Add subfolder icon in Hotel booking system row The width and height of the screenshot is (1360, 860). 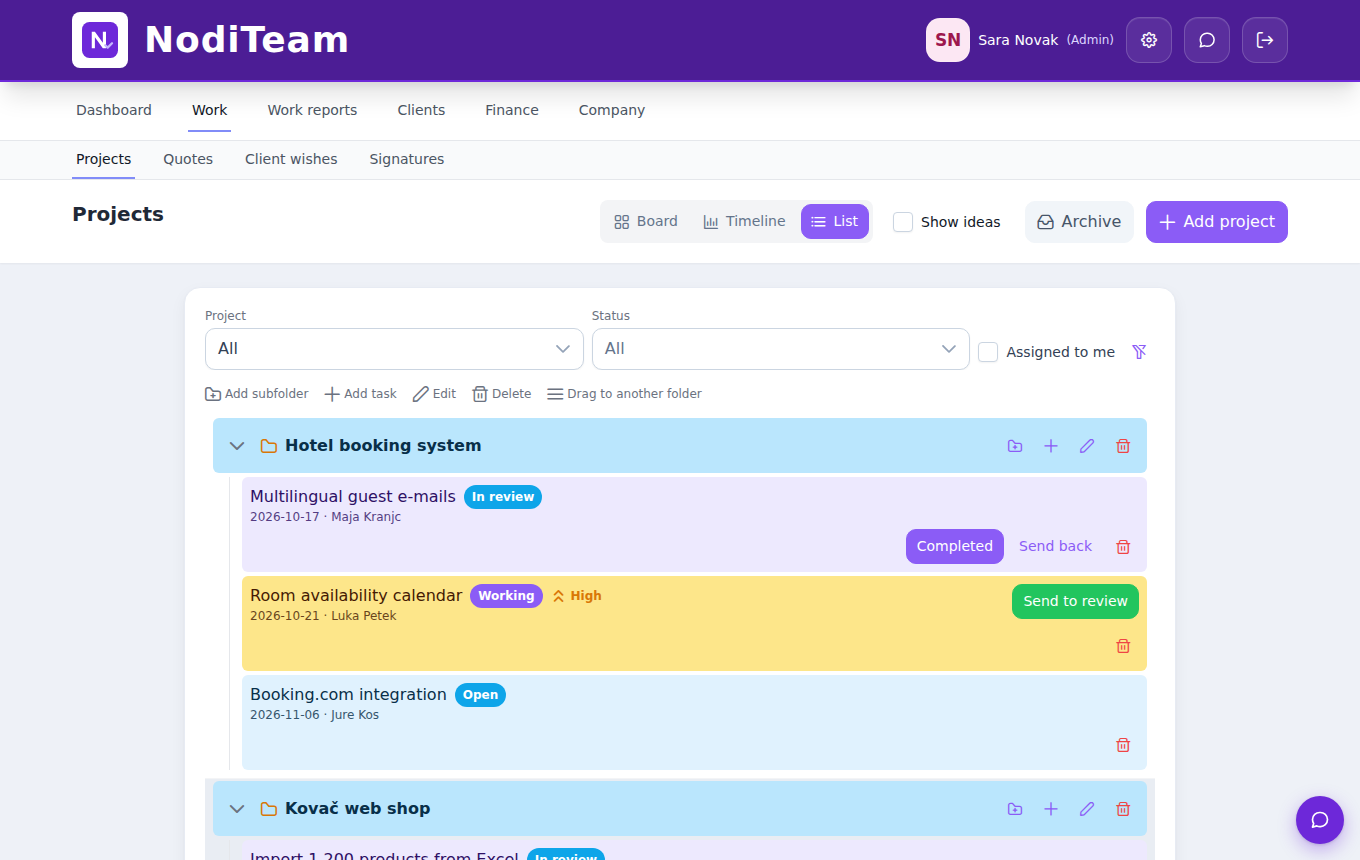[x=1015, y=446]
